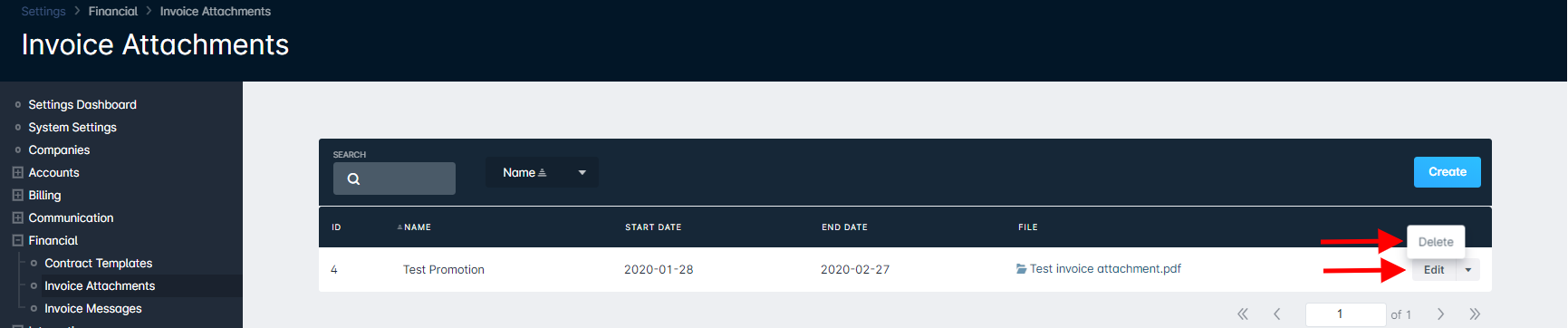
Task: Click the Create button
Action: pyautogui.click(x=1448, y=172)
